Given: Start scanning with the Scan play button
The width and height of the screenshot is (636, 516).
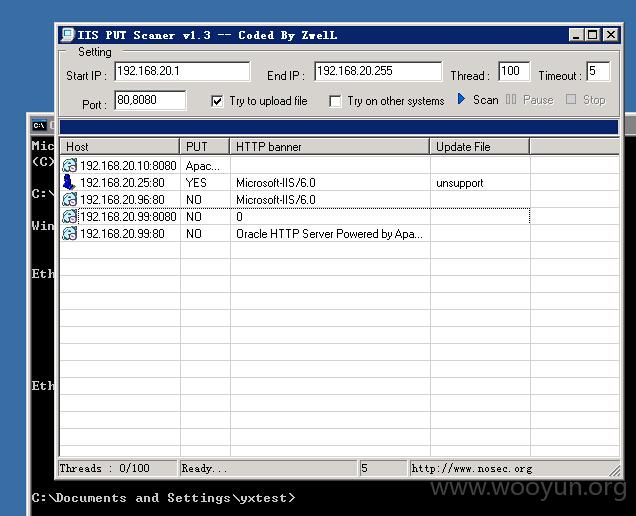Looking at the screenshot, I should [x=478, y=99].
